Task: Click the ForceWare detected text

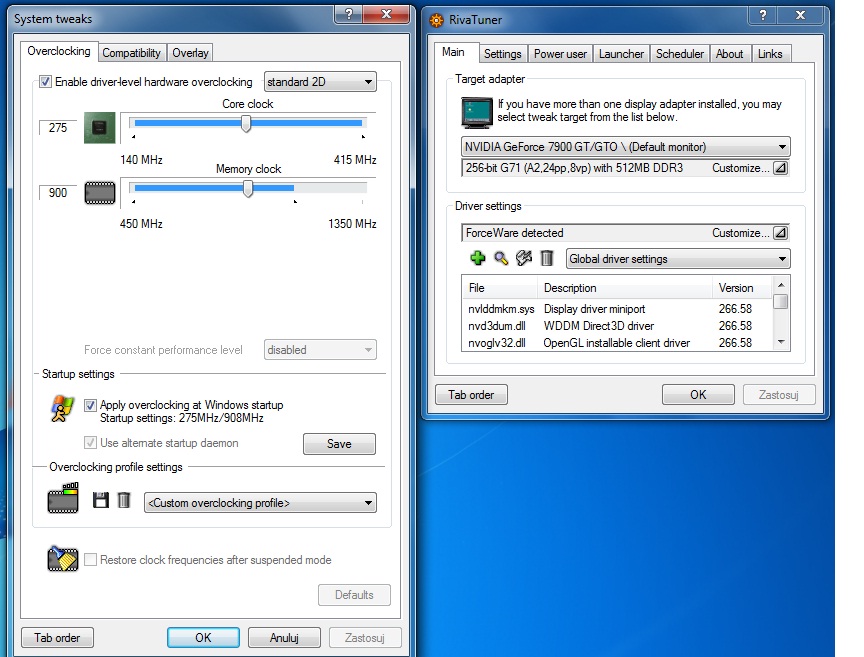Action: coord(514,233)
